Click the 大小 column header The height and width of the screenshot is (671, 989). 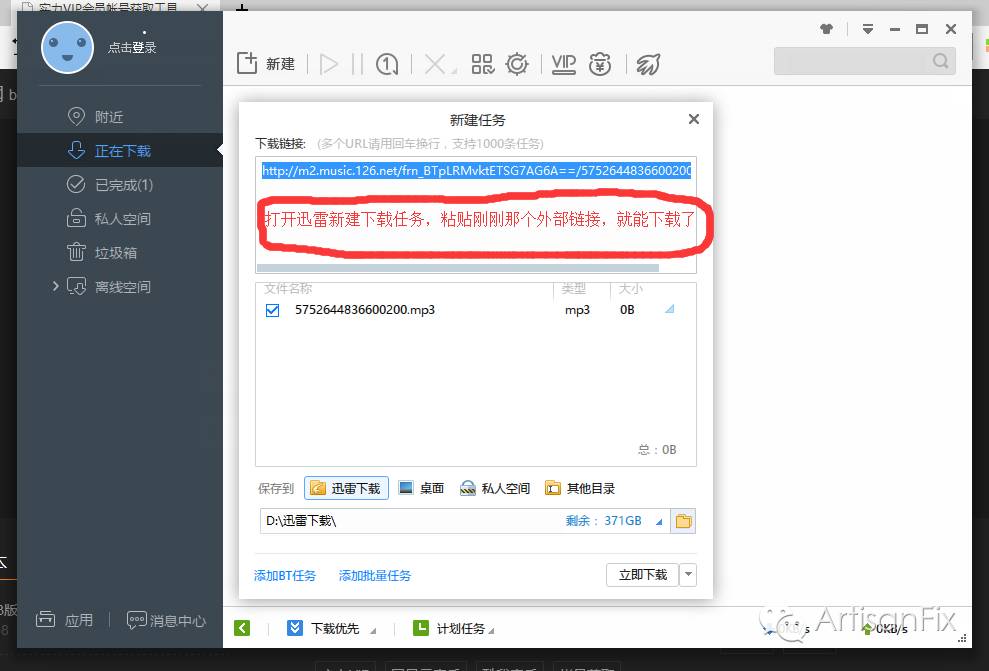630,289
